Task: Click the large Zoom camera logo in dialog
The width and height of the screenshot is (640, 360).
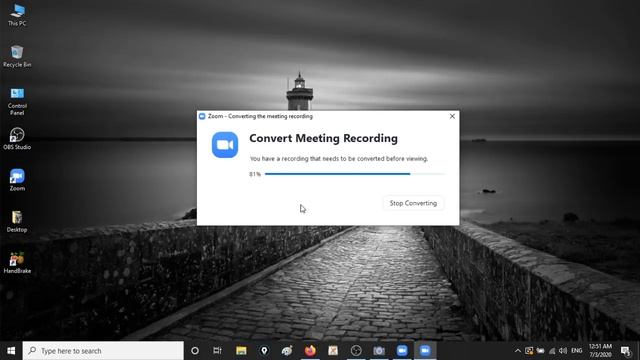Action: pyautogui.click(x=225, y=144)
